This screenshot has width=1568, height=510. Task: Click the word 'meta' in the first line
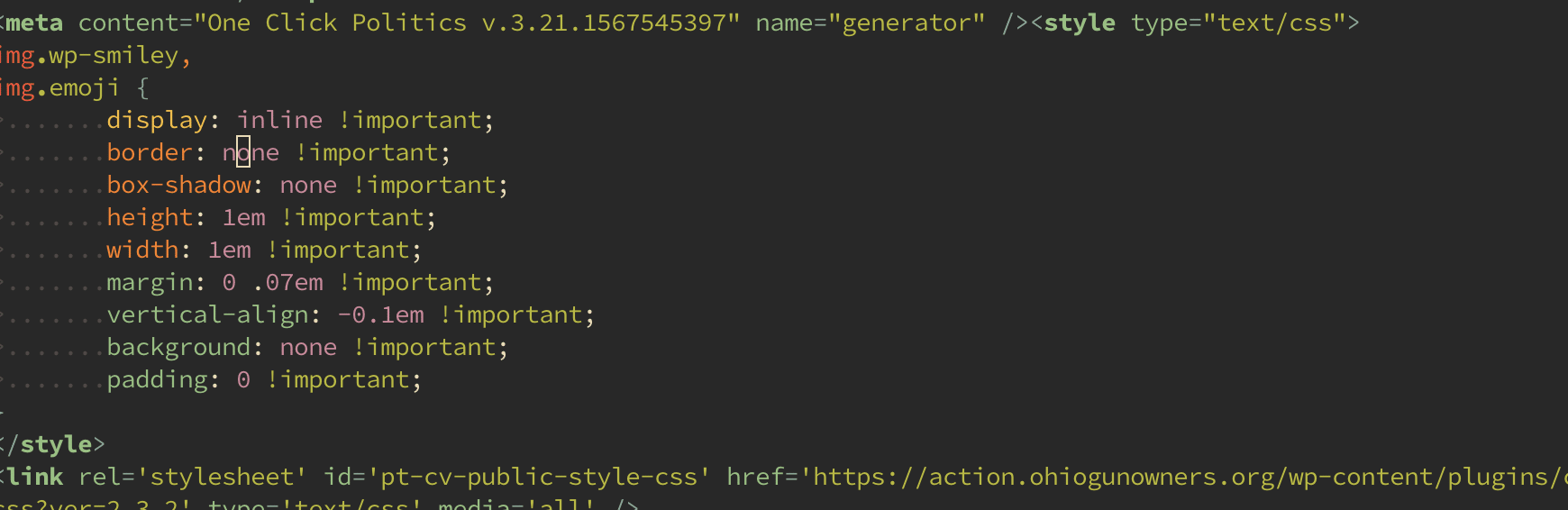(x=34, y=23)
